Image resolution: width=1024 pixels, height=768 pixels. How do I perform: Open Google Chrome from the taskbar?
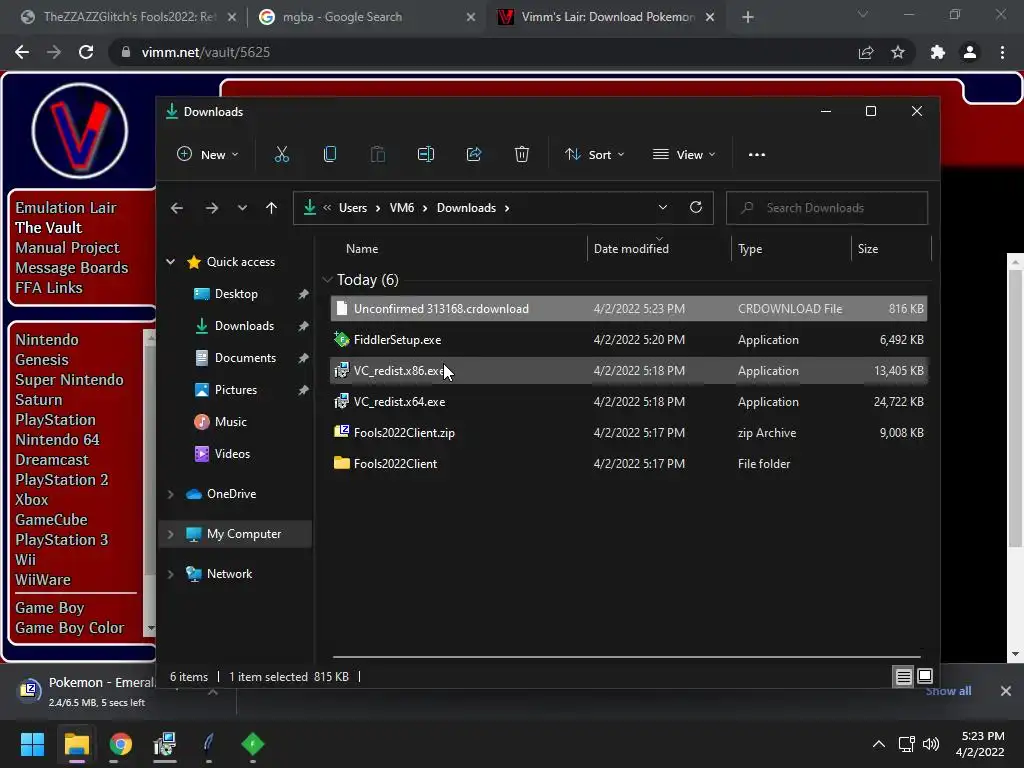[121, 744]
